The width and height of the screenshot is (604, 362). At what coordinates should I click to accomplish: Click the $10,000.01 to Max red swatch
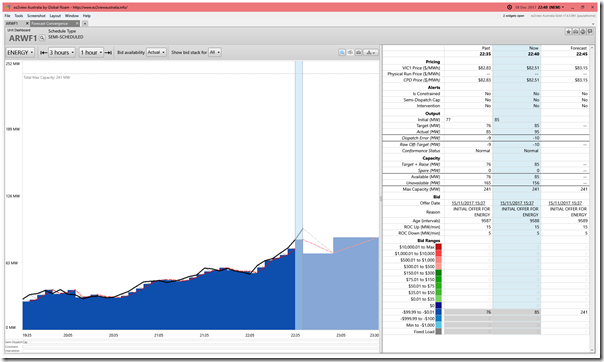438,247
